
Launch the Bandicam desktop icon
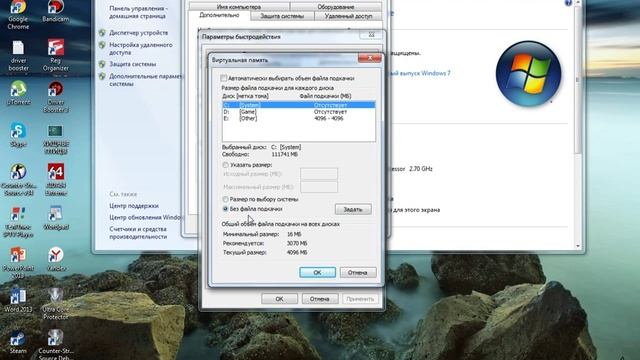coord(56,11)
